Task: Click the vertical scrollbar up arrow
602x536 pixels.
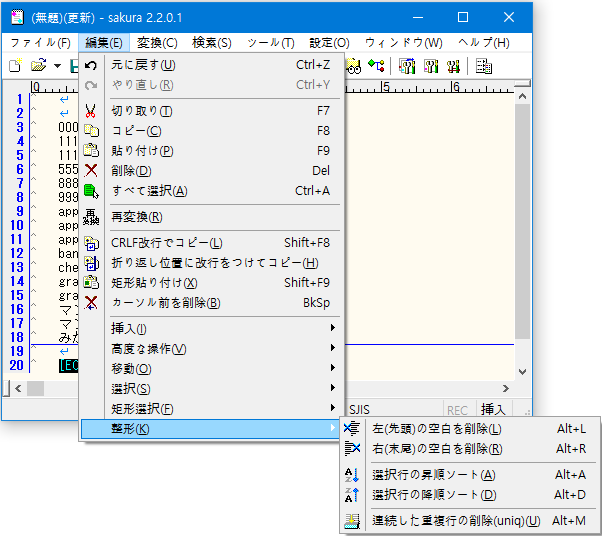Action: (x=522, y=96)
